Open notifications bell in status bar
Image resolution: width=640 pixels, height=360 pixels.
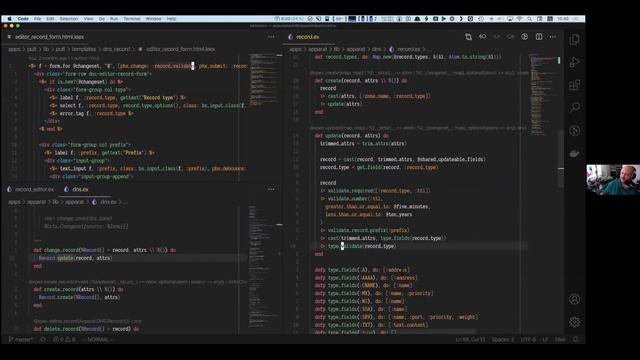point(576,340)
